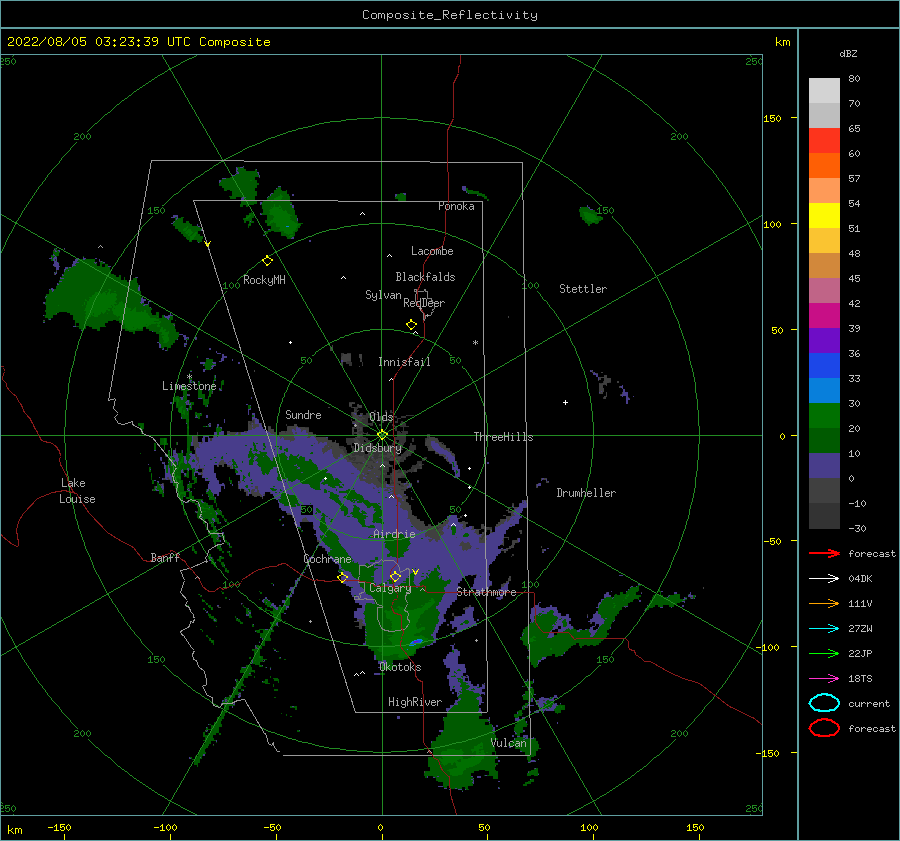Click the yellow diamond marker below RedDeer

[x=412, y=325]
